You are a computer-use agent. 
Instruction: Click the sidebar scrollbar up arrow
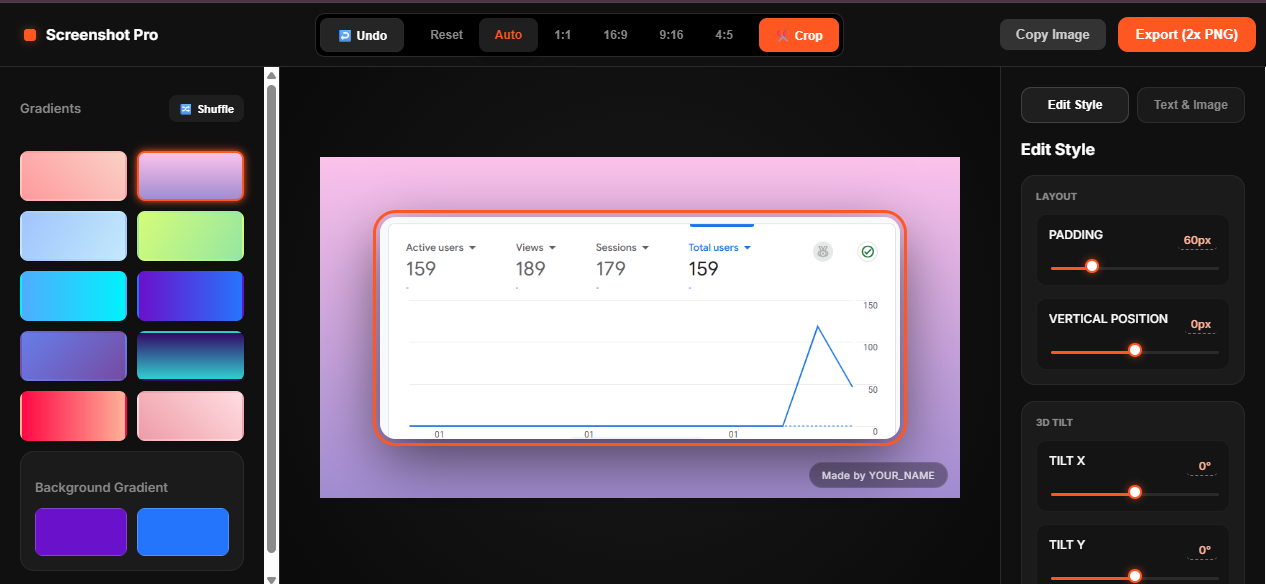(x=271, y=74)
